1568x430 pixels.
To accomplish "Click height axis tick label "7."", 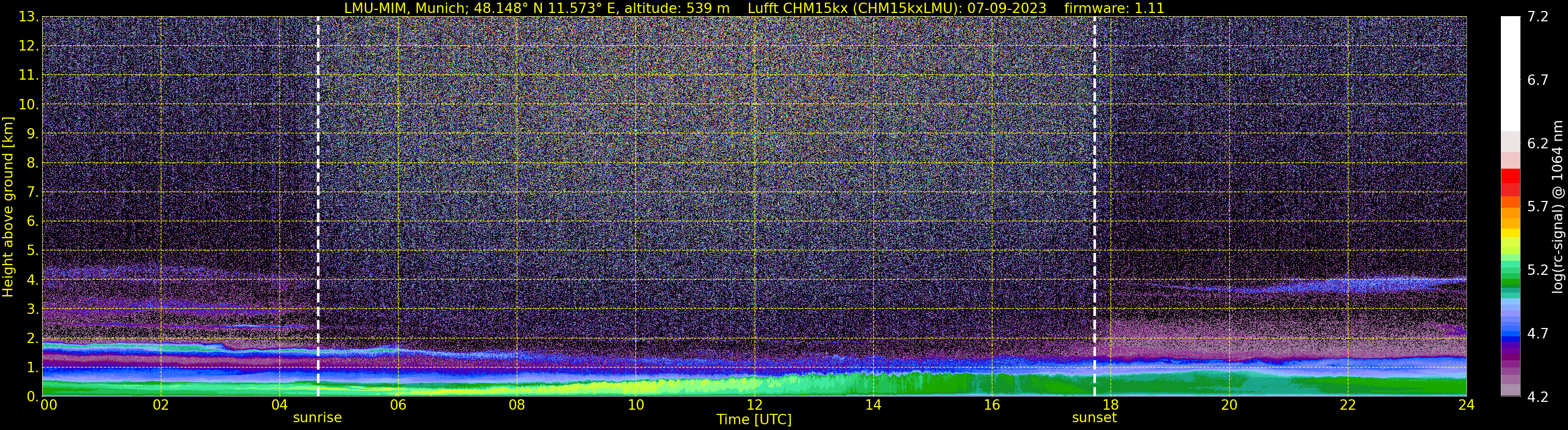I will coord(33,193).
